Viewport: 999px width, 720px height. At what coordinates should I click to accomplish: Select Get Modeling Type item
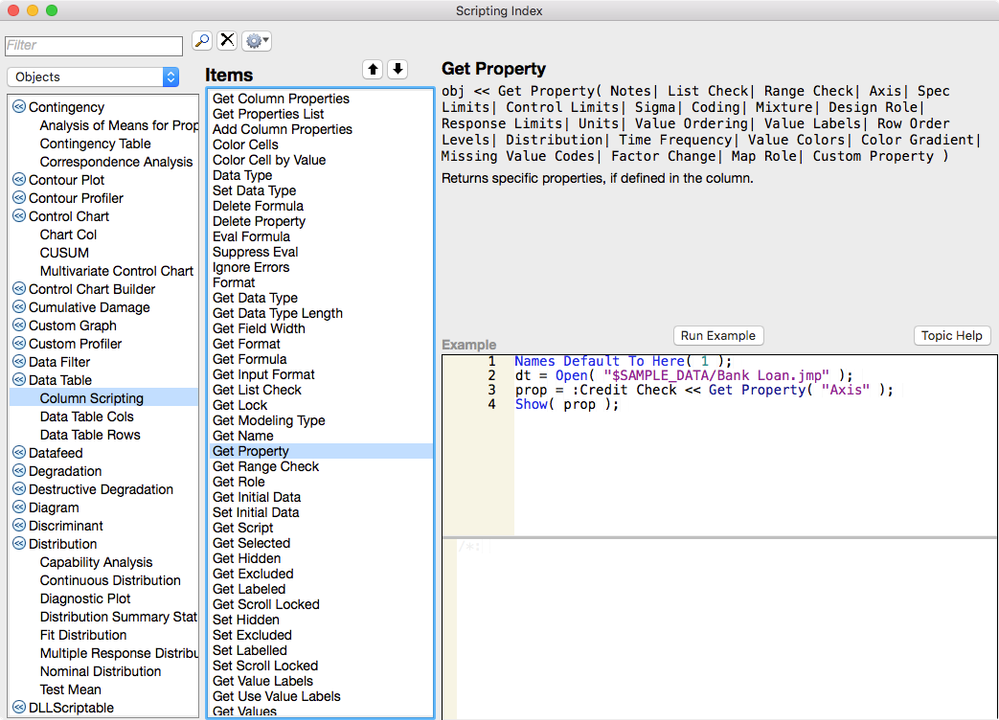(x=268, y=421)
